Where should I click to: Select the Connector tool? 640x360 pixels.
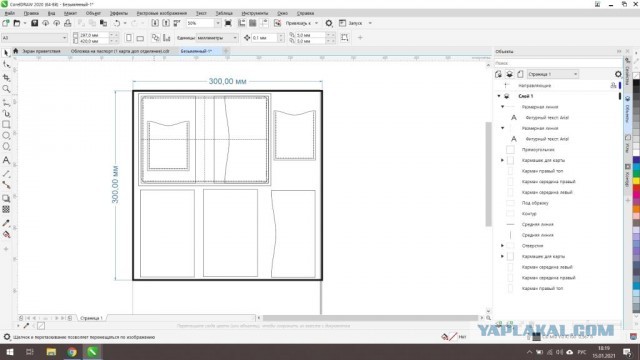click(x=6, y=185)
